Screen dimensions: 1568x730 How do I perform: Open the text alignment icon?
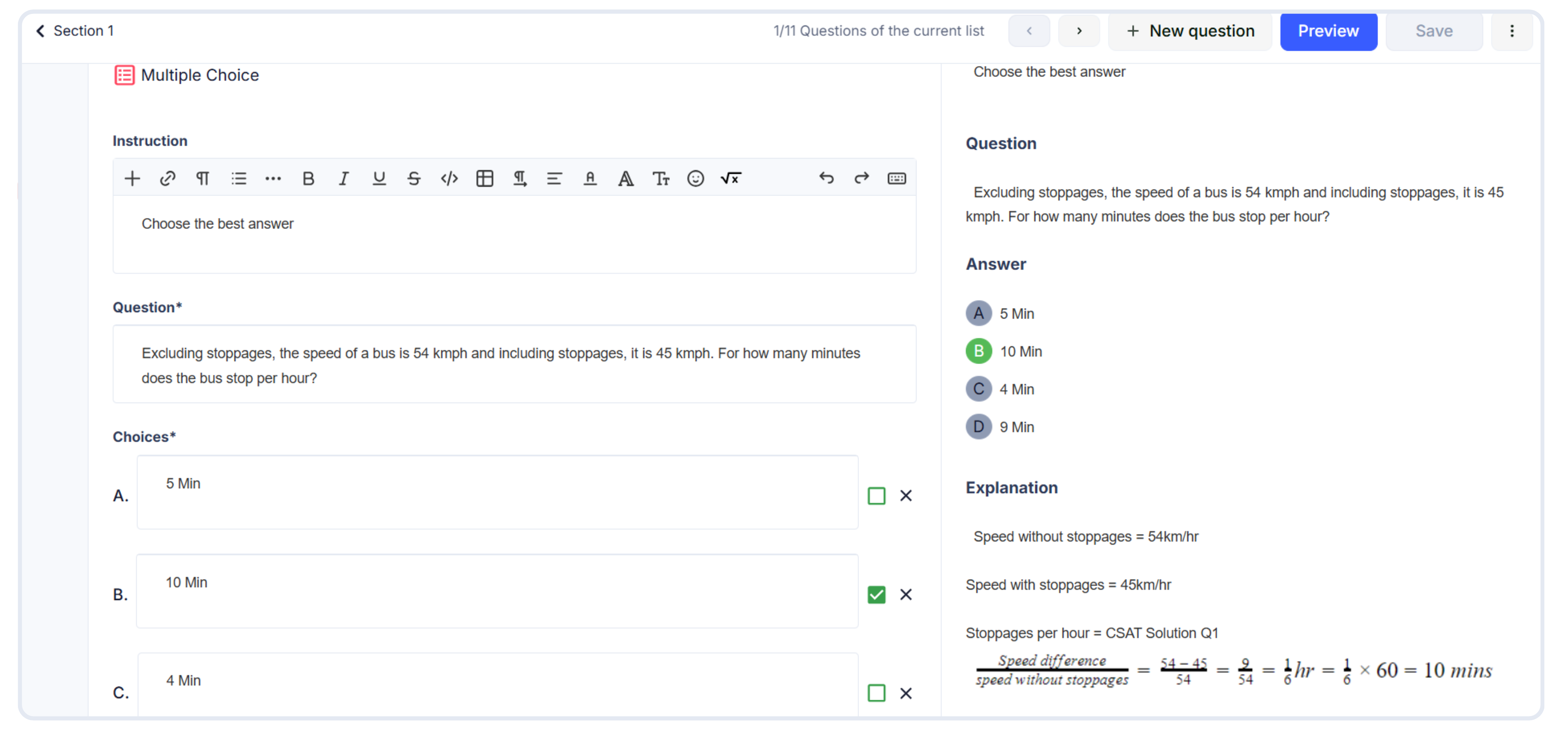555,178
